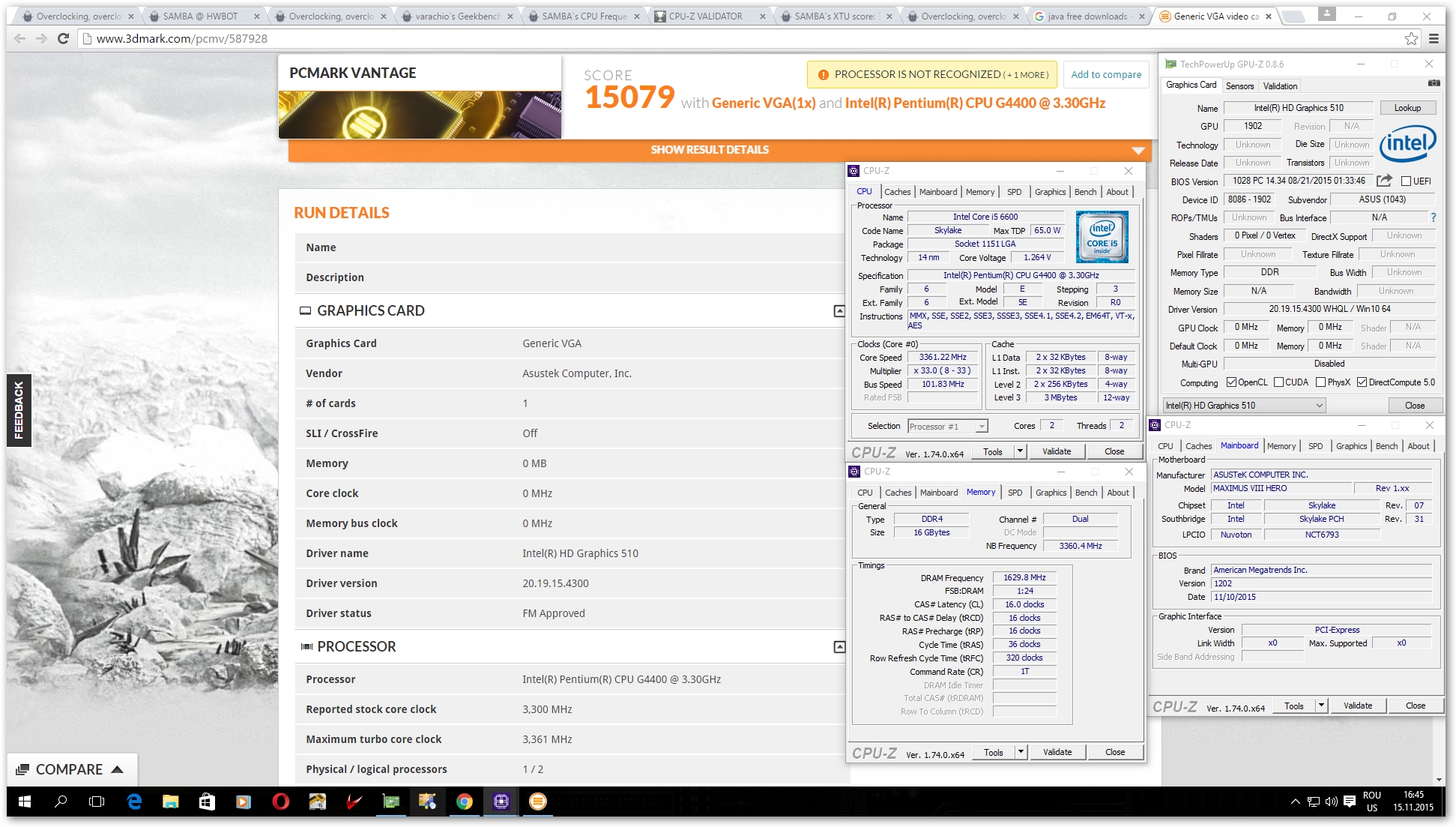Toggle OpenCL checkbox in GPU-Z
The width and height of the screenshot is (1456, 827).
[1231, 382]
